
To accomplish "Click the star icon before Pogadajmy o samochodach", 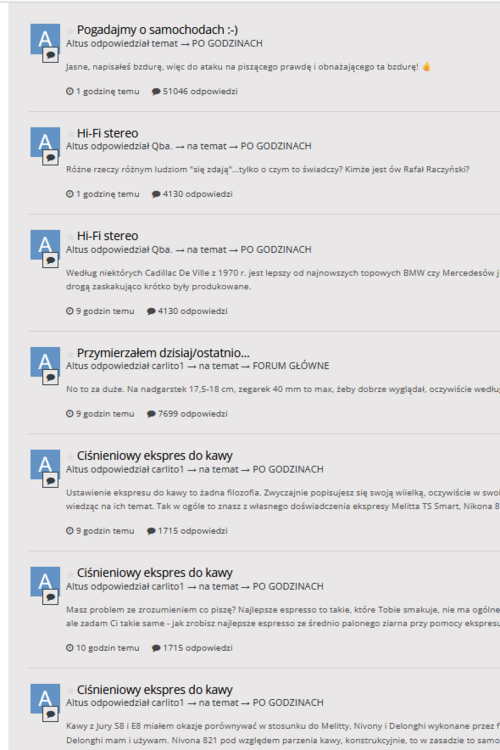I will click(x=70, y=31).
